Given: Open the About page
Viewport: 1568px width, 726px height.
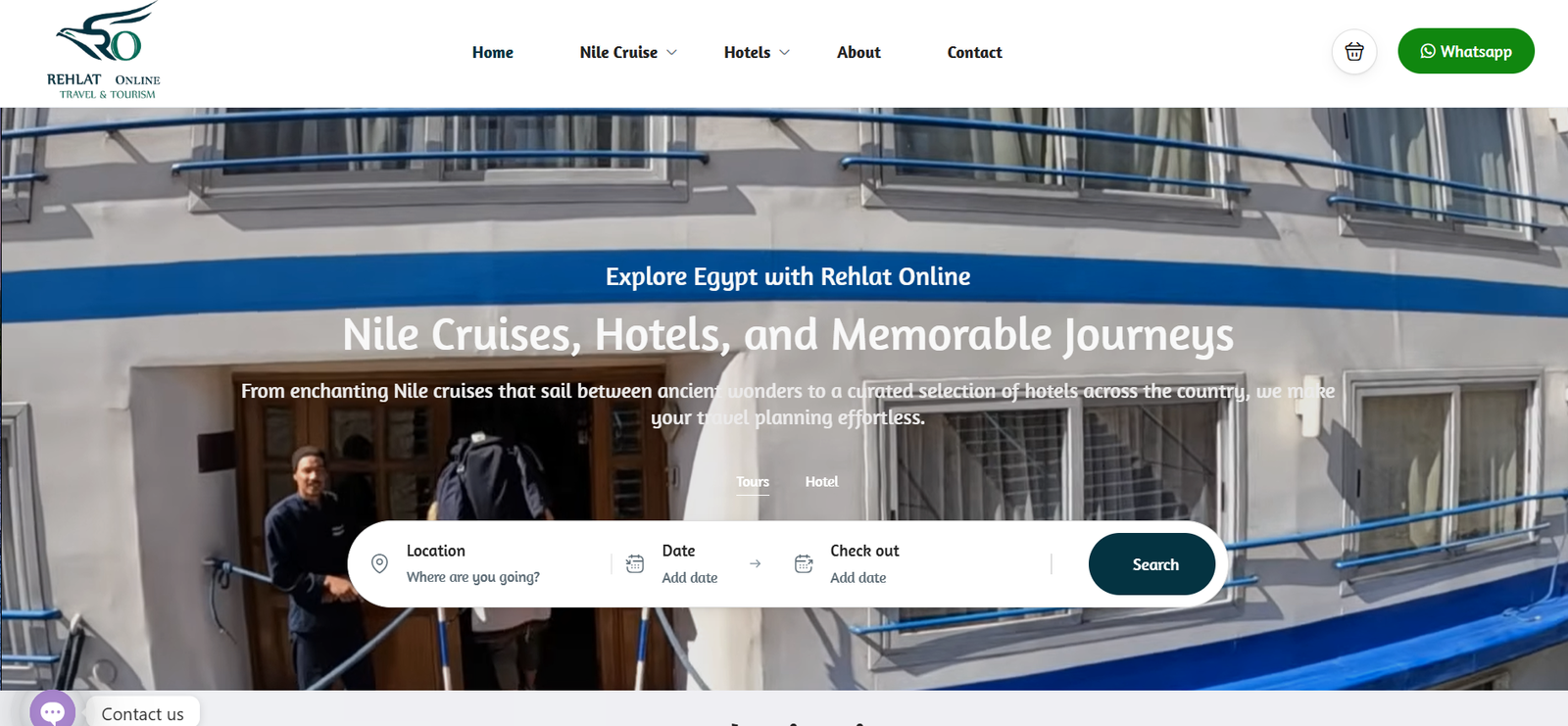Looking at the screenshot, I should (x=858, y=52).
